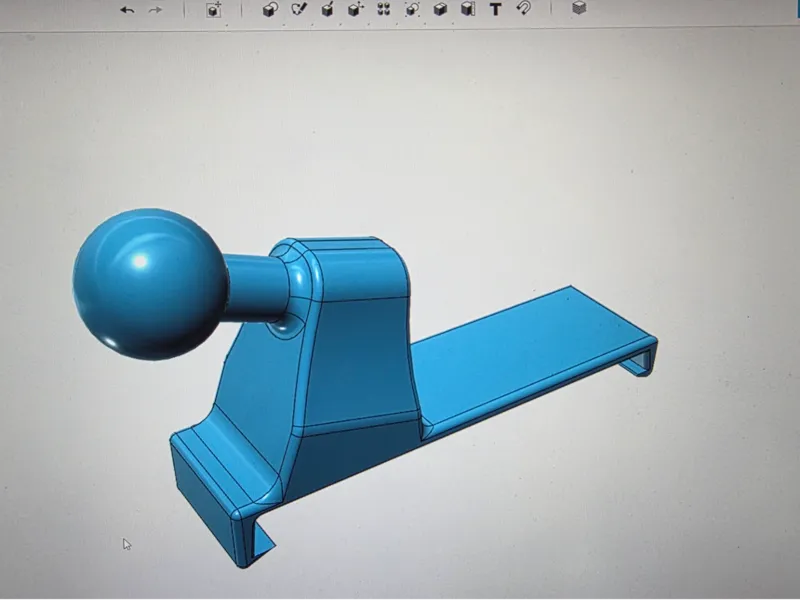Select the sketch pencil tool
Image resolution: width=800 pixels, height=600 pixels.
pos(299,9)
